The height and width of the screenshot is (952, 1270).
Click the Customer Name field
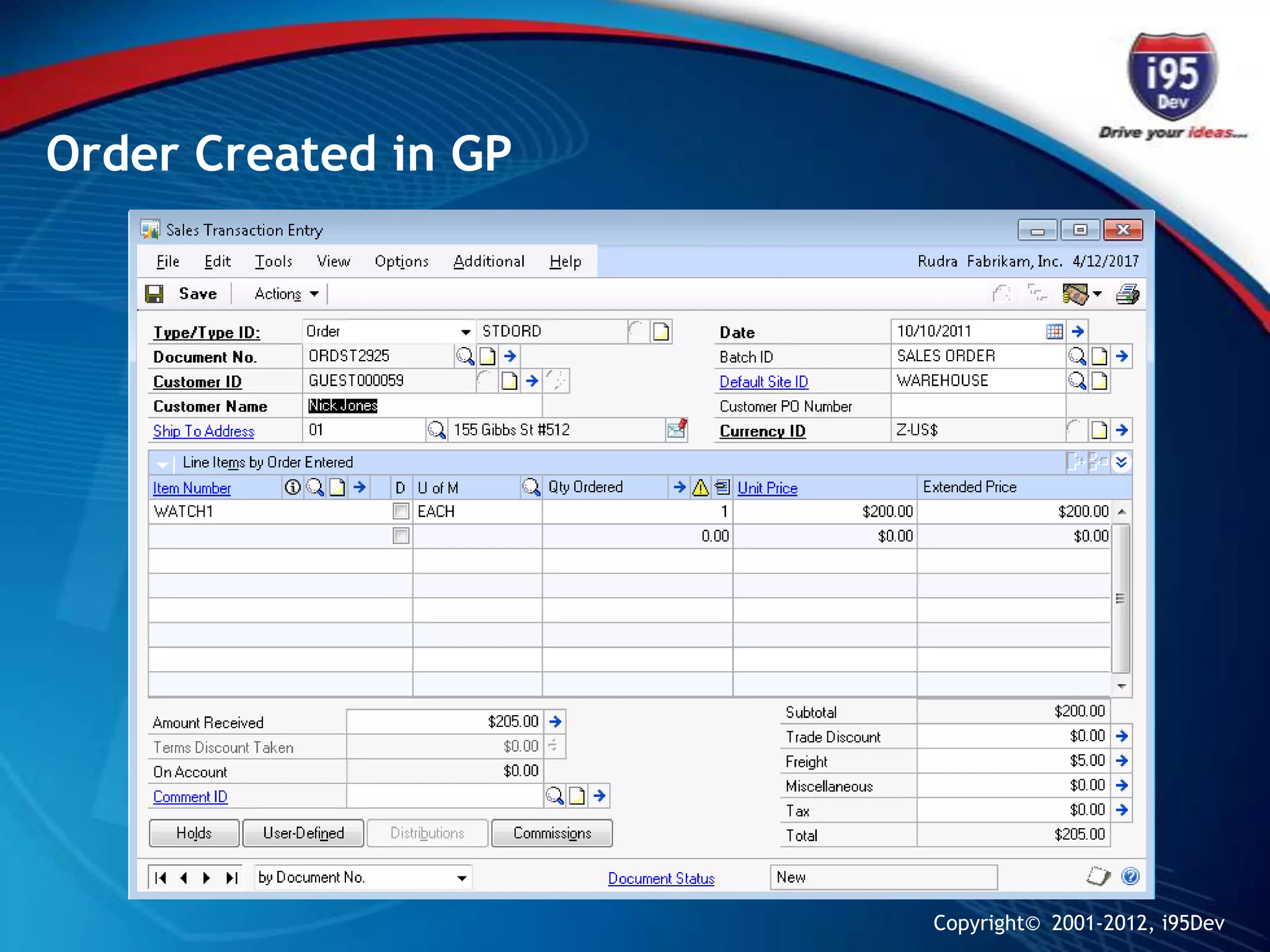[x=422, y=405]
